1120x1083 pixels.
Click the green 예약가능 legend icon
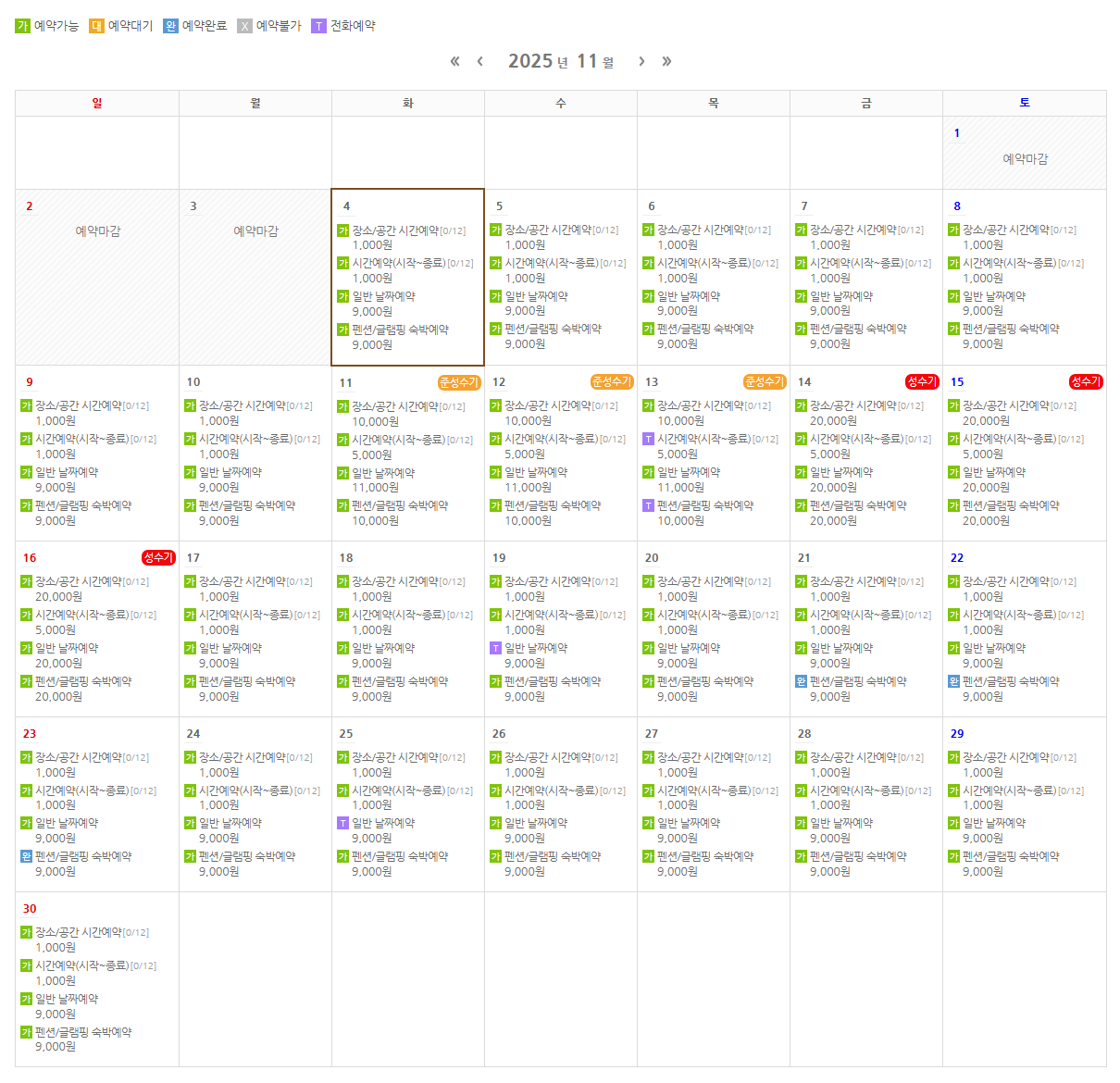[22, 26]
